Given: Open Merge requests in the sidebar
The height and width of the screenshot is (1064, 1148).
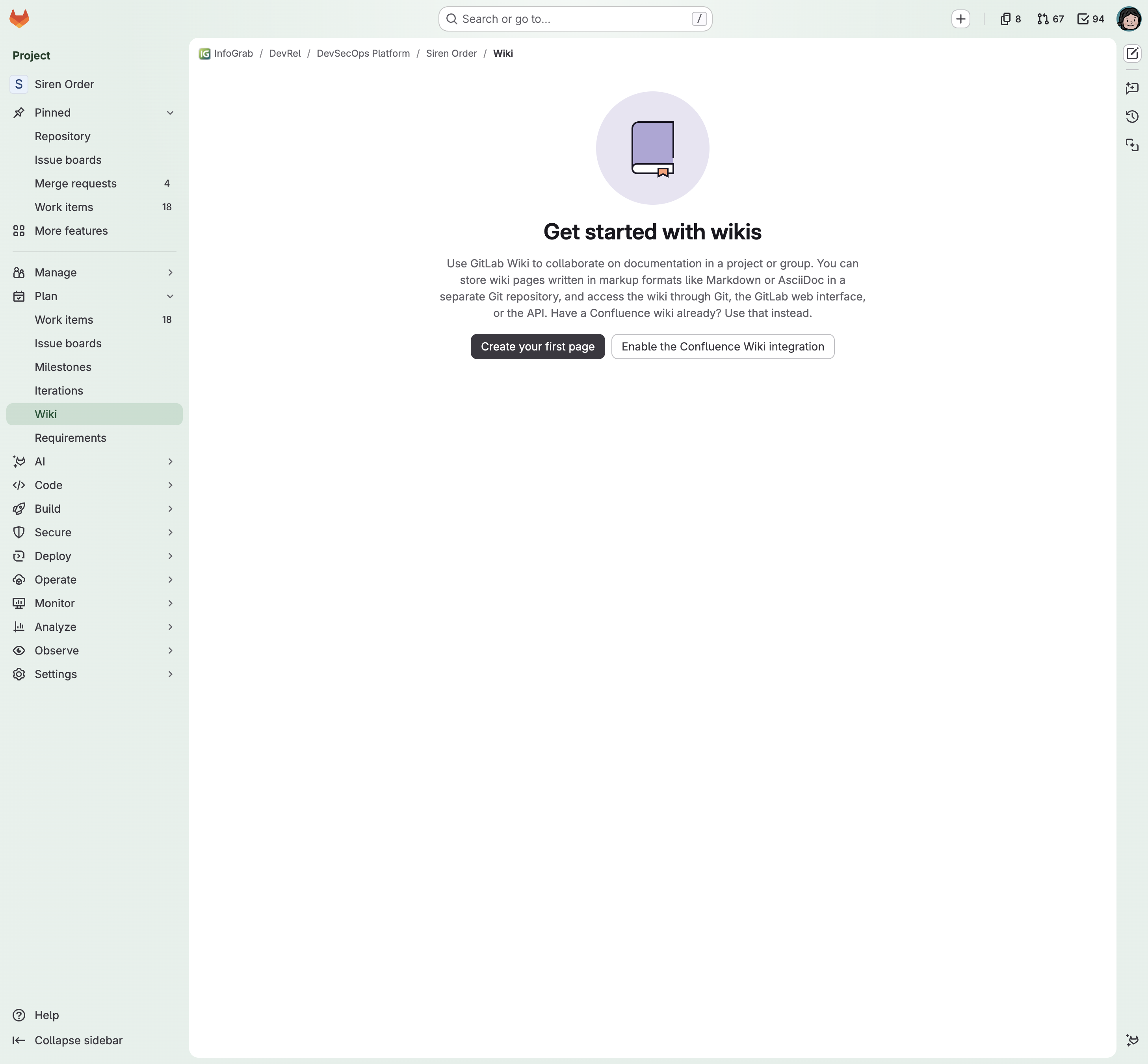Looking at the screenshot, I should tap(95, 184).
